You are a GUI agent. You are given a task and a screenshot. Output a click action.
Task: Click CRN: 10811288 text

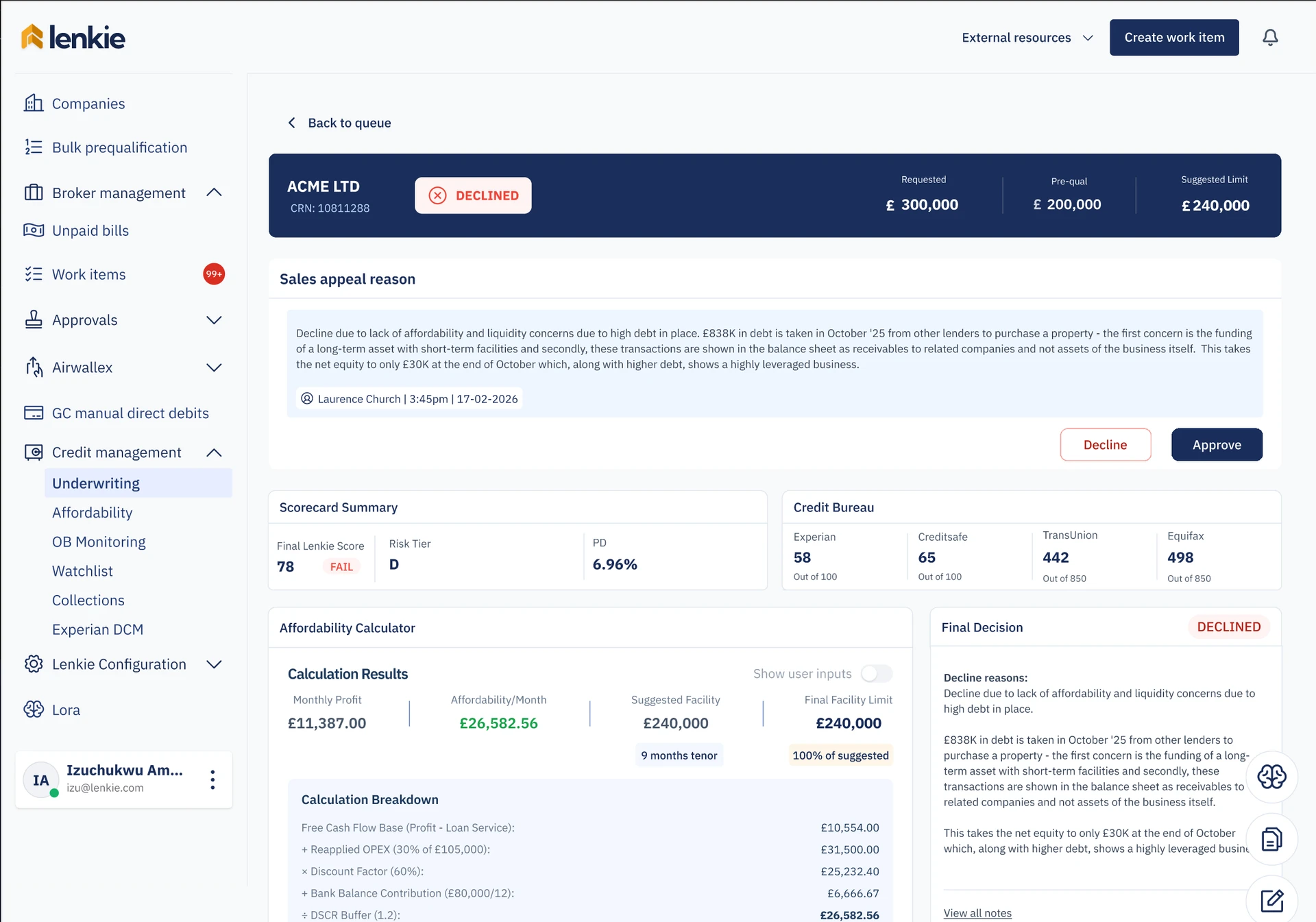[330, 208]
